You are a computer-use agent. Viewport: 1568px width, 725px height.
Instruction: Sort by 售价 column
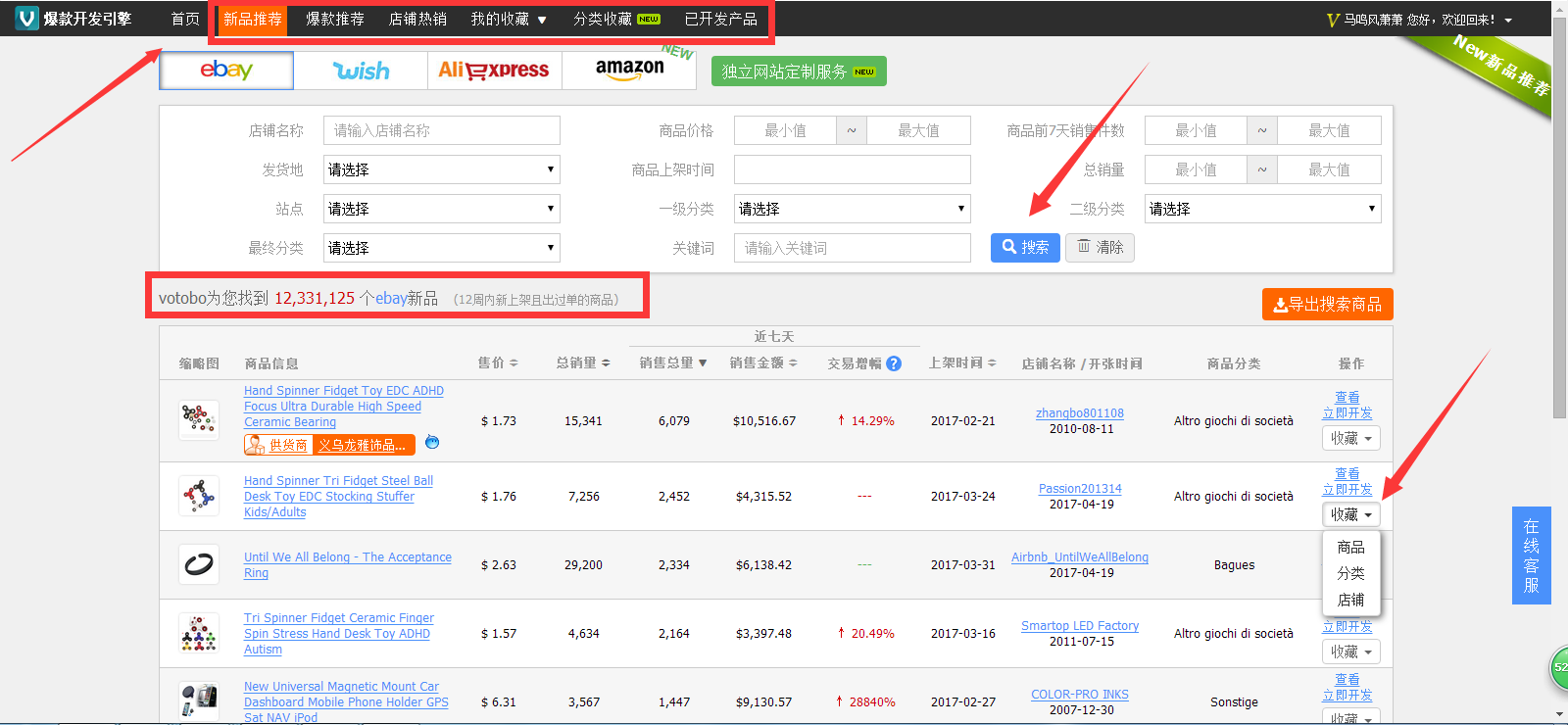point(498,363)
